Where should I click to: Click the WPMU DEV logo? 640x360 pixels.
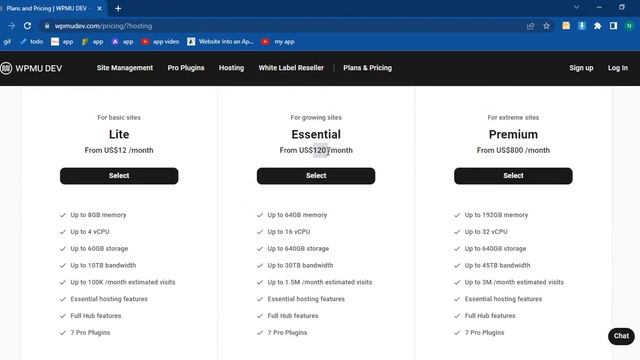31,68
